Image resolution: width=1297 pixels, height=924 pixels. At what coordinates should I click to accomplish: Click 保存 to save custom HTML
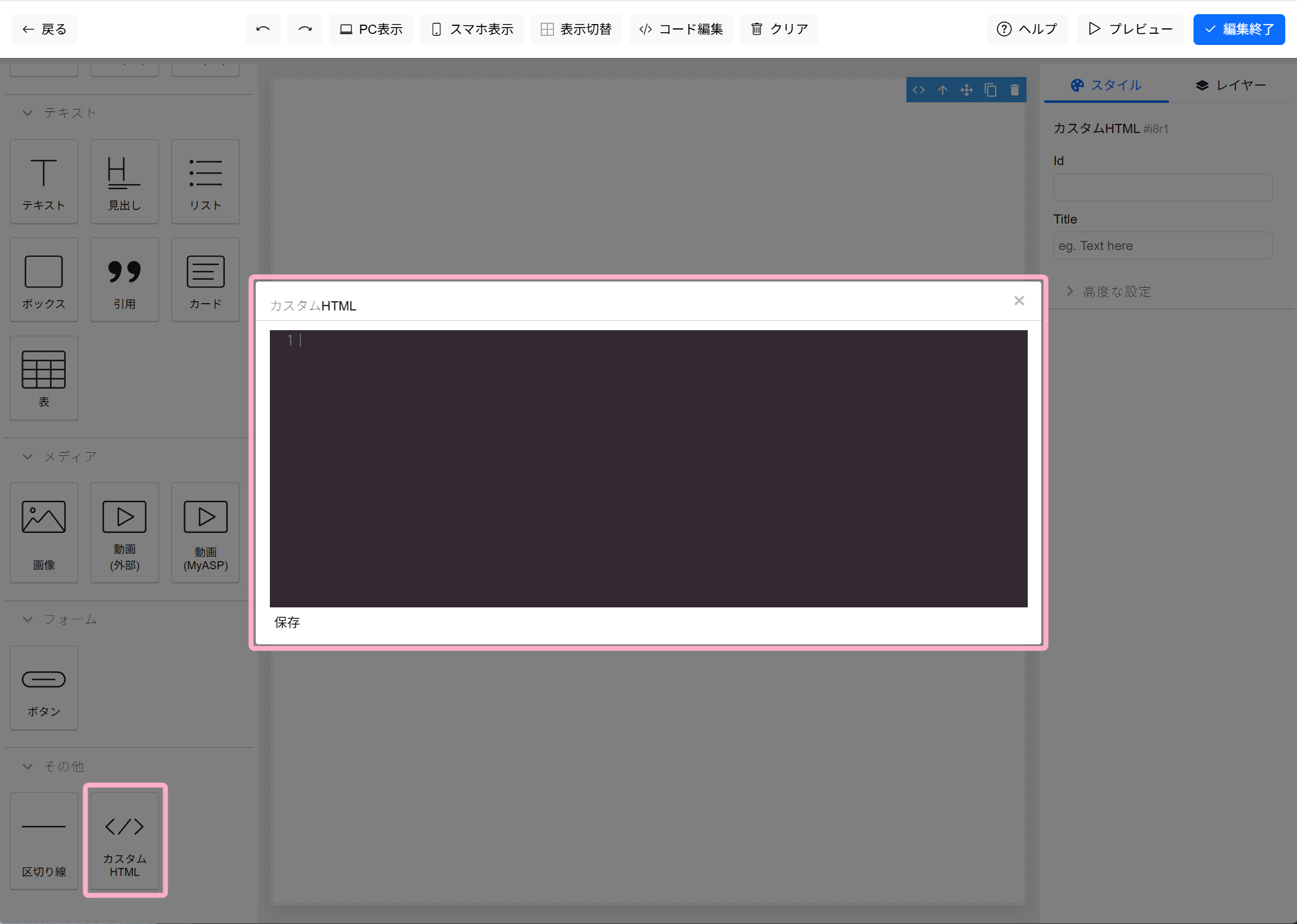[x=287, y=622]
